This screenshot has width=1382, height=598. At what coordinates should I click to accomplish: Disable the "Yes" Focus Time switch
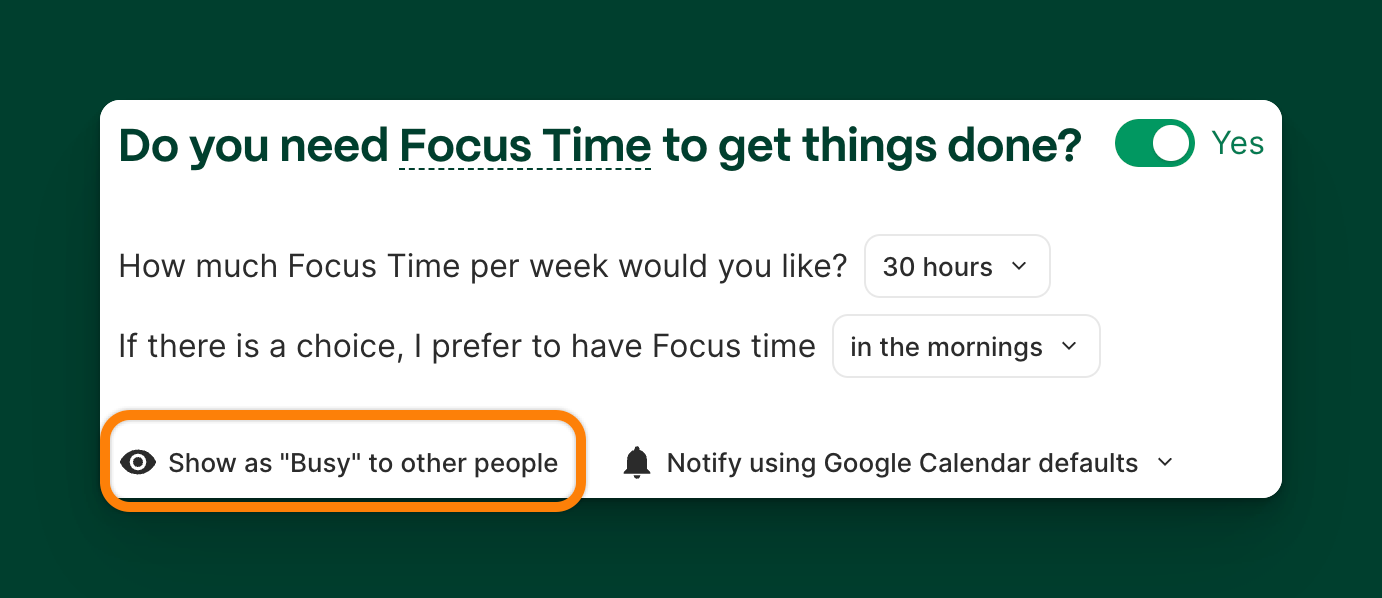click(1155, 143)
